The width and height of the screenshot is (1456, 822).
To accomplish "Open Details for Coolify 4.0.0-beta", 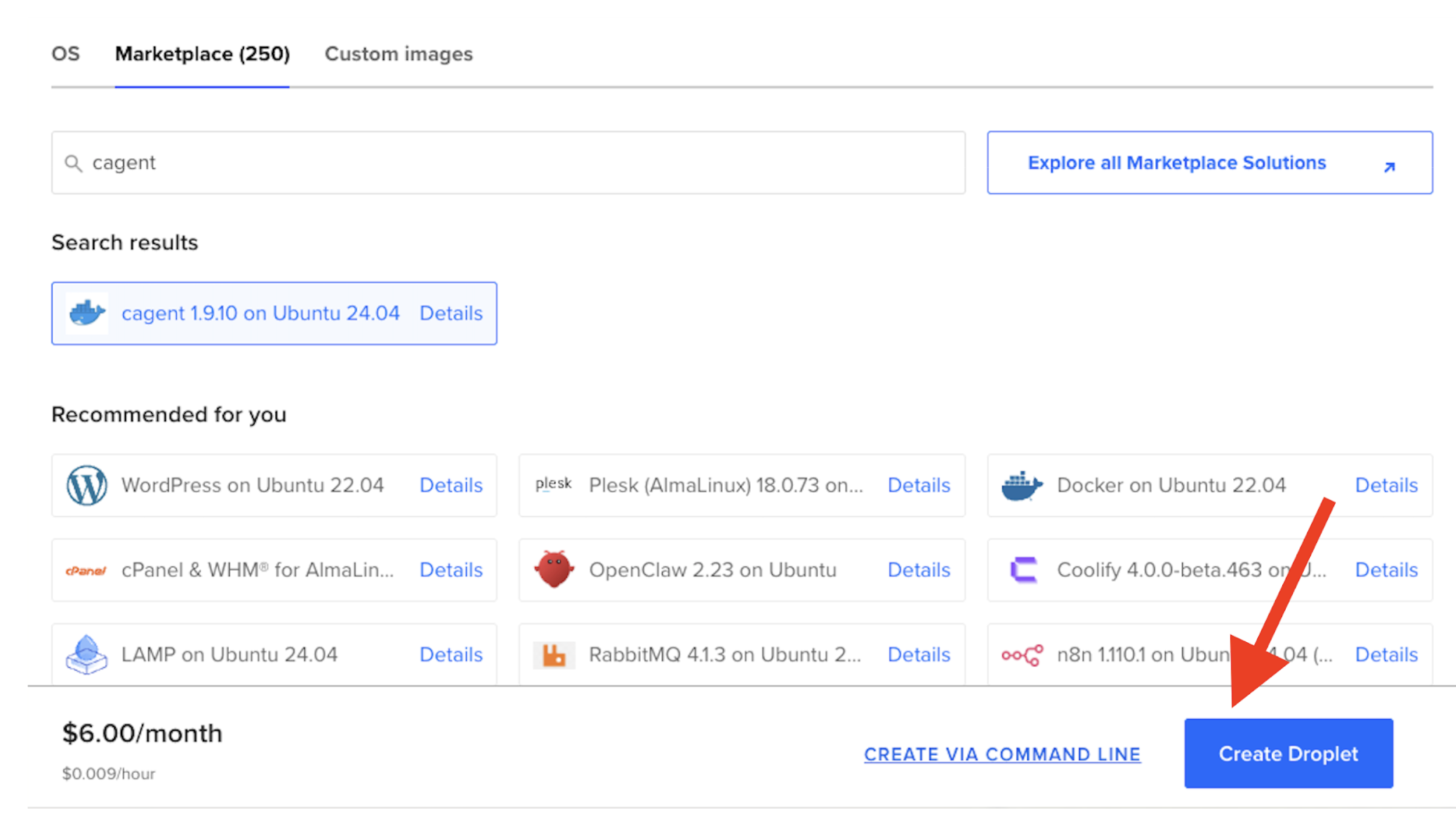I will click(1386, 569).
